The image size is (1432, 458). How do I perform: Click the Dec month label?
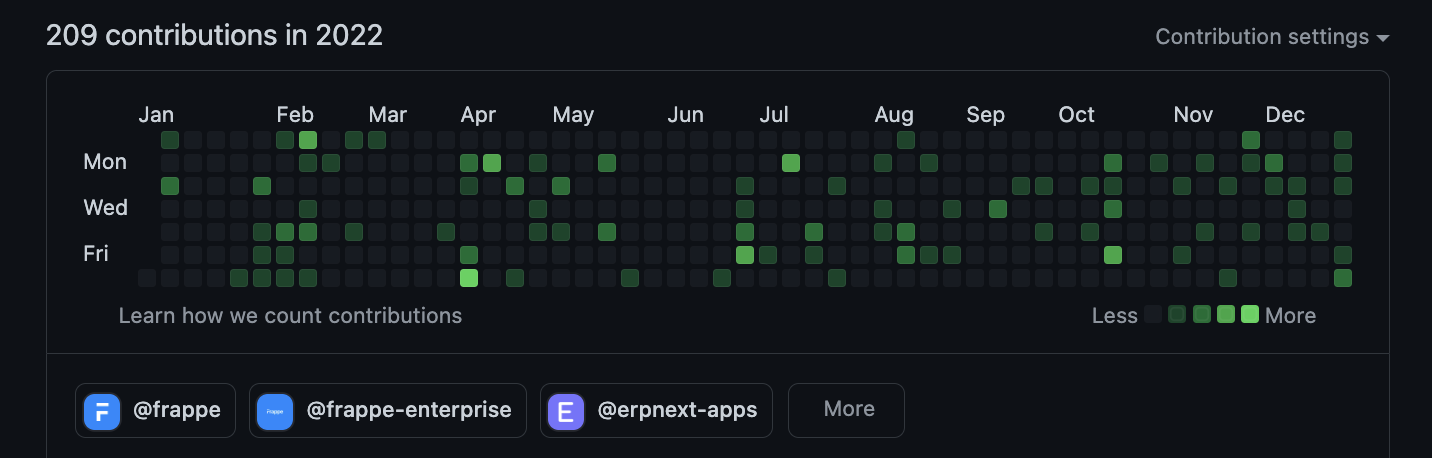coord(1285,115)
